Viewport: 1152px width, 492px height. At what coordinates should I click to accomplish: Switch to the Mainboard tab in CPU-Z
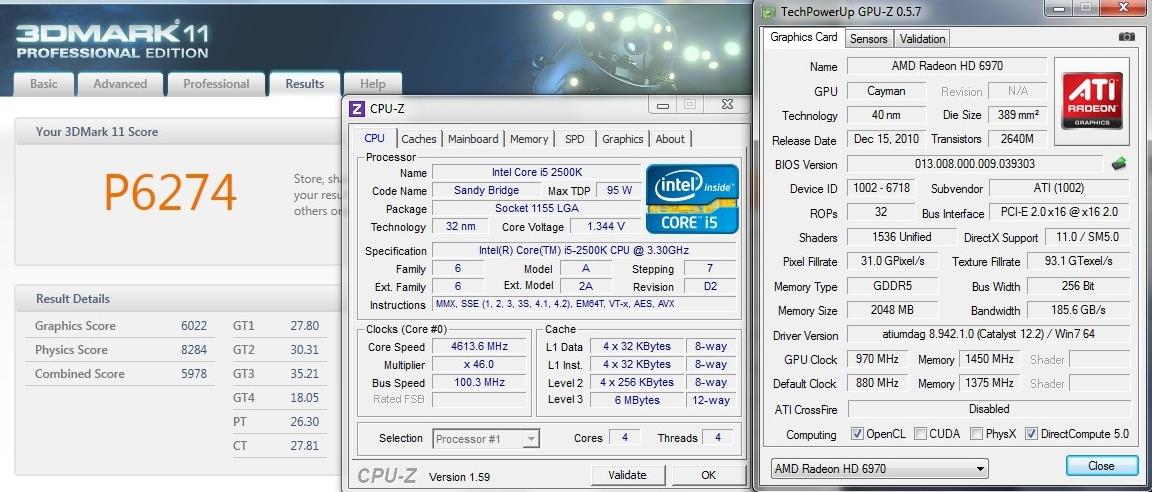pos(472,139)
